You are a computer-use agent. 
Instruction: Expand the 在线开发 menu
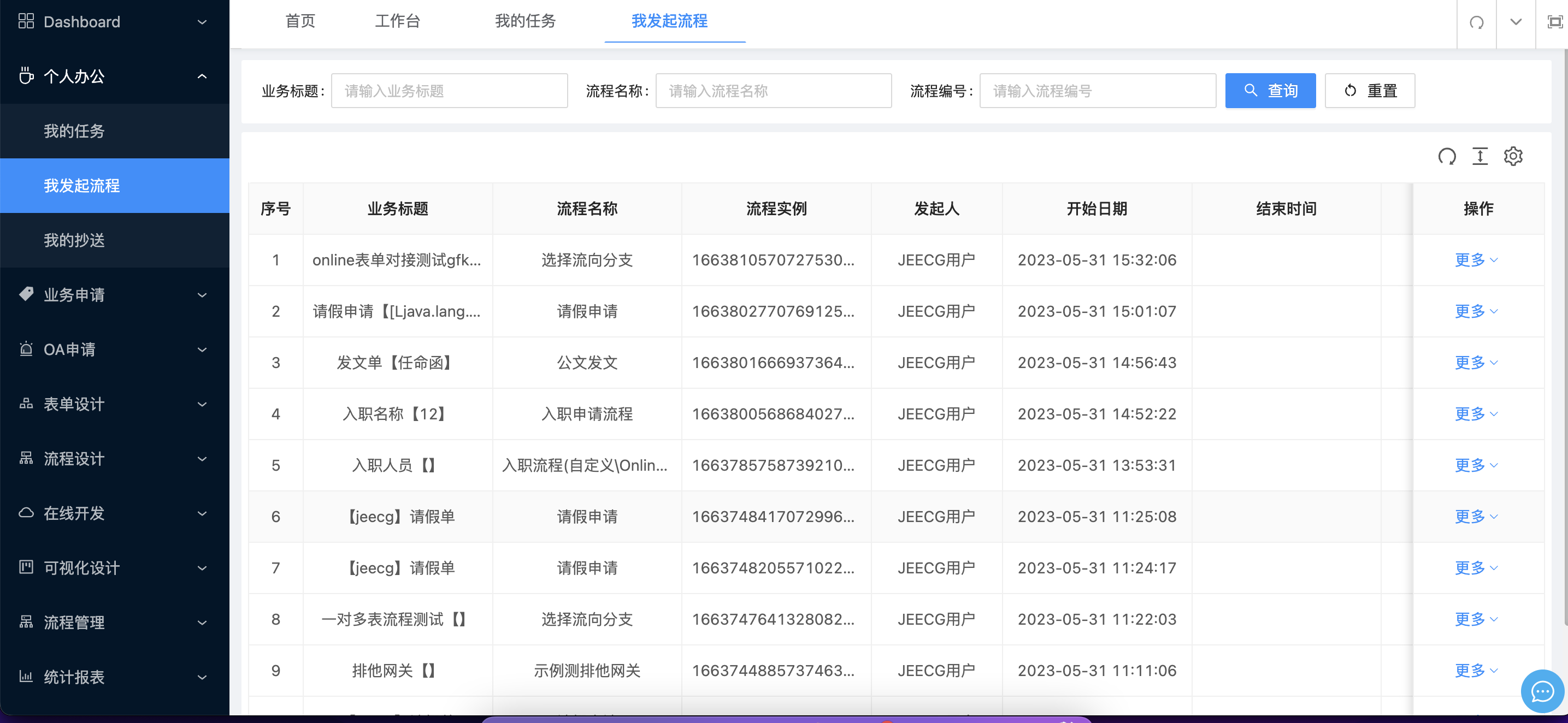[x=202, y=513]
